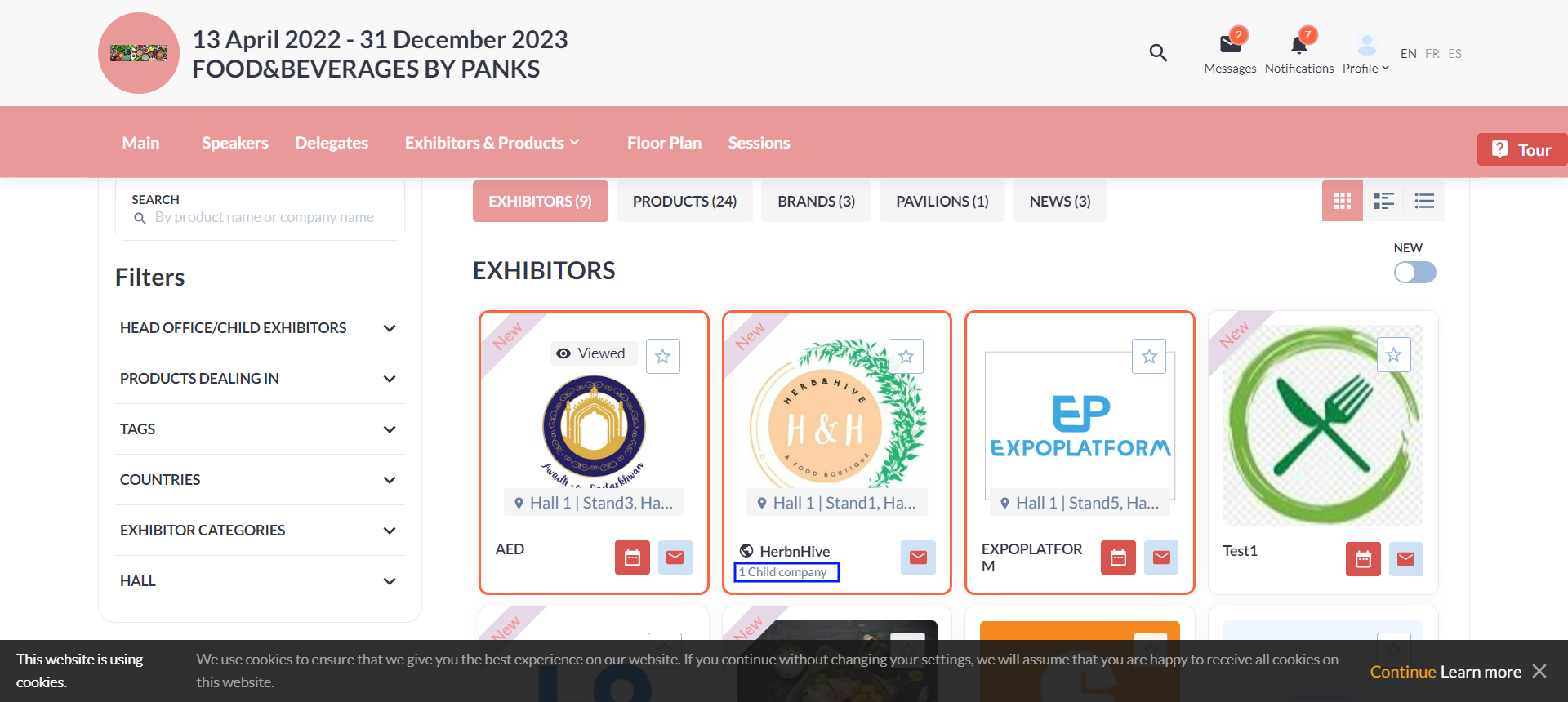Image resolution: width=1568 pixels, height=702 pixels.
Task: Click the EXPOPLATFORM exhibitor name
Action: point(1032,558)
